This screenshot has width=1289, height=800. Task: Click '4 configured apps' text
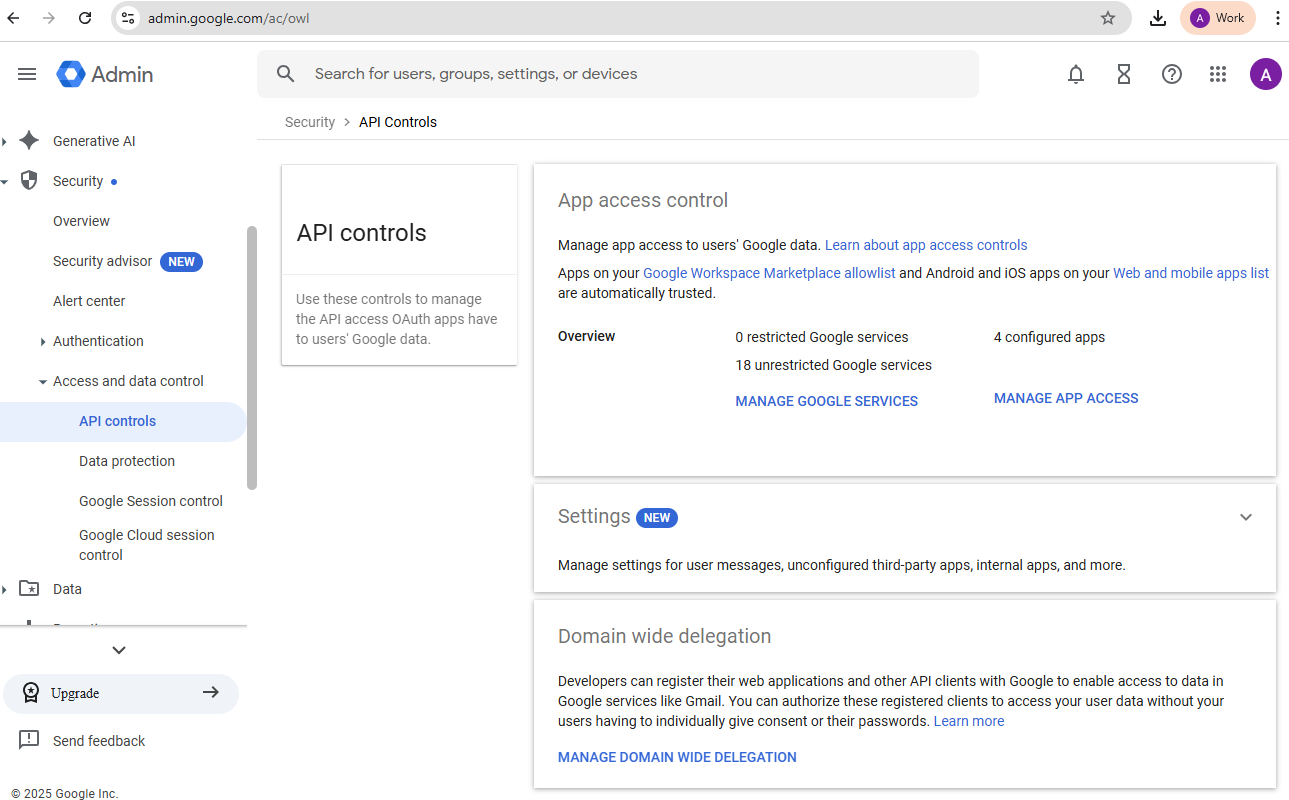(x=1049, y=337)
